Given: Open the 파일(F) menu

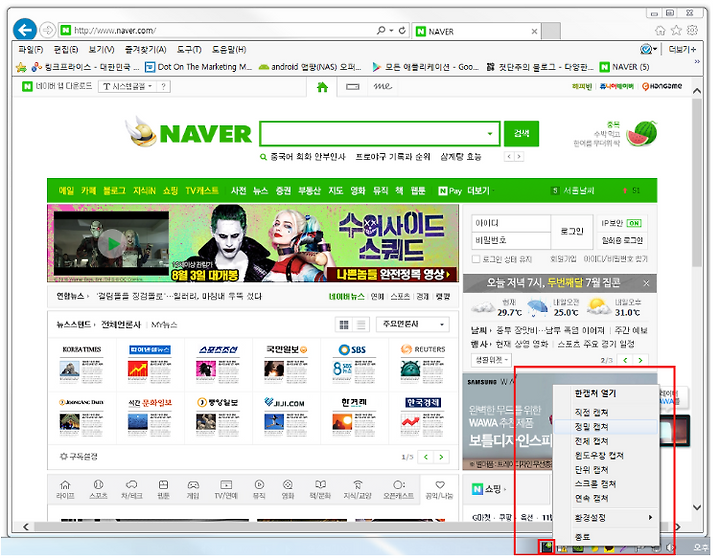Looking at the screenshot, I should 31,50.
